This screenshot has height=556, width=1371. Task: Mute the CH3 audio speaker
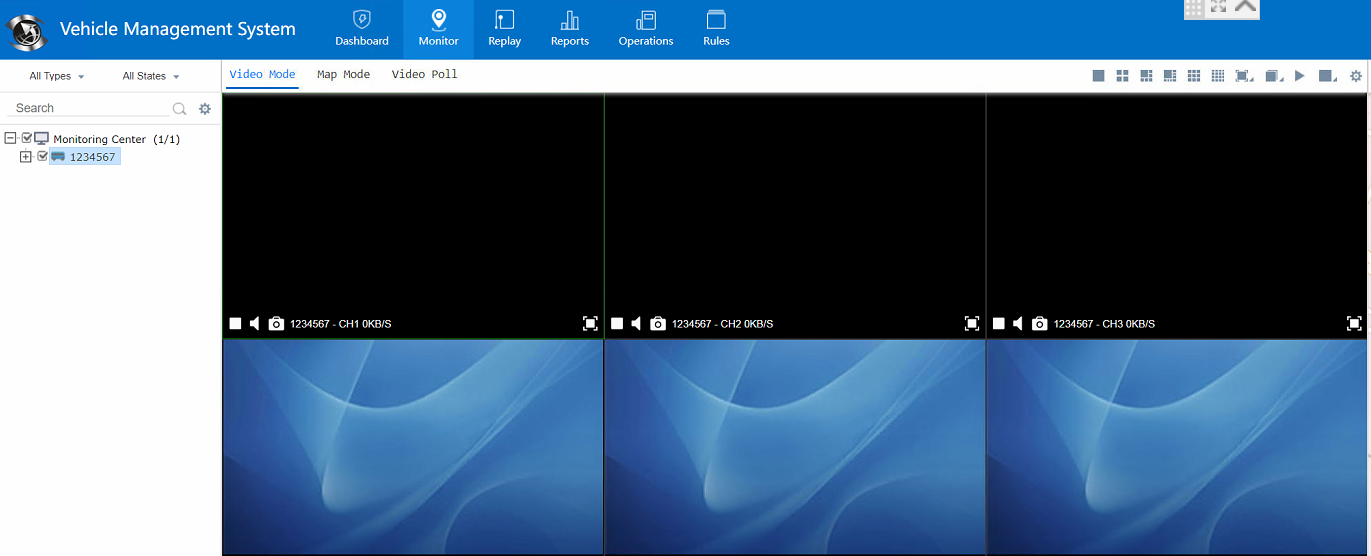(1019, 324)
